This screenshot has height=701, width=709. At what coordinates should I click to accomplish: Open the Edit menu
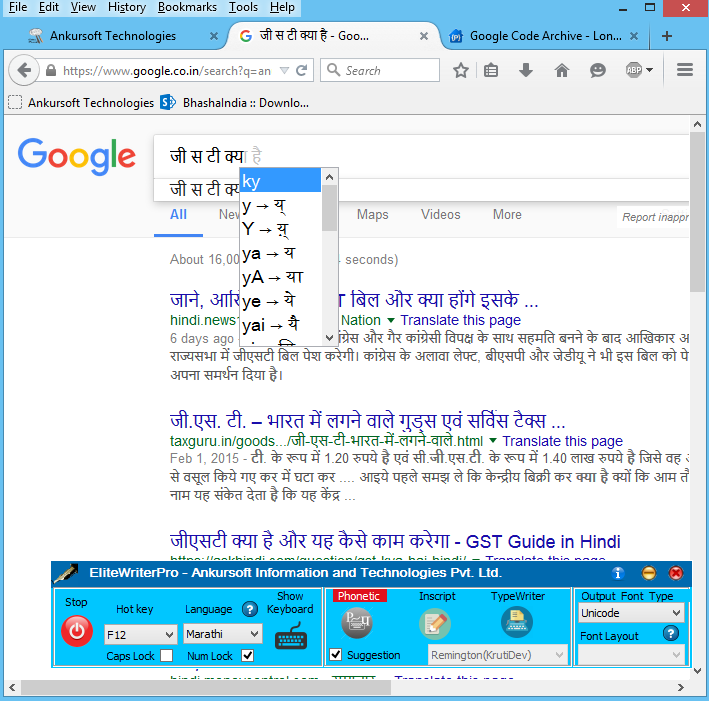49,7
